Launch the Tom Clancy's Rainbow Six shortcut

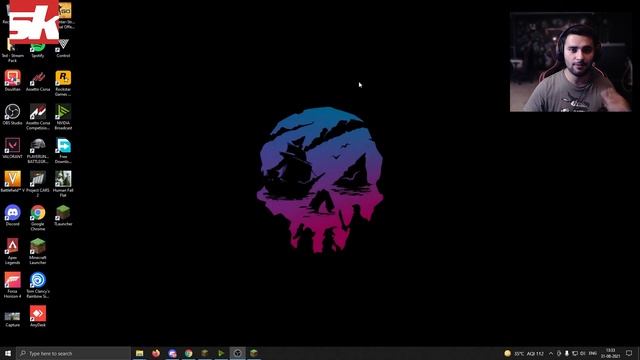click(38, 285)
